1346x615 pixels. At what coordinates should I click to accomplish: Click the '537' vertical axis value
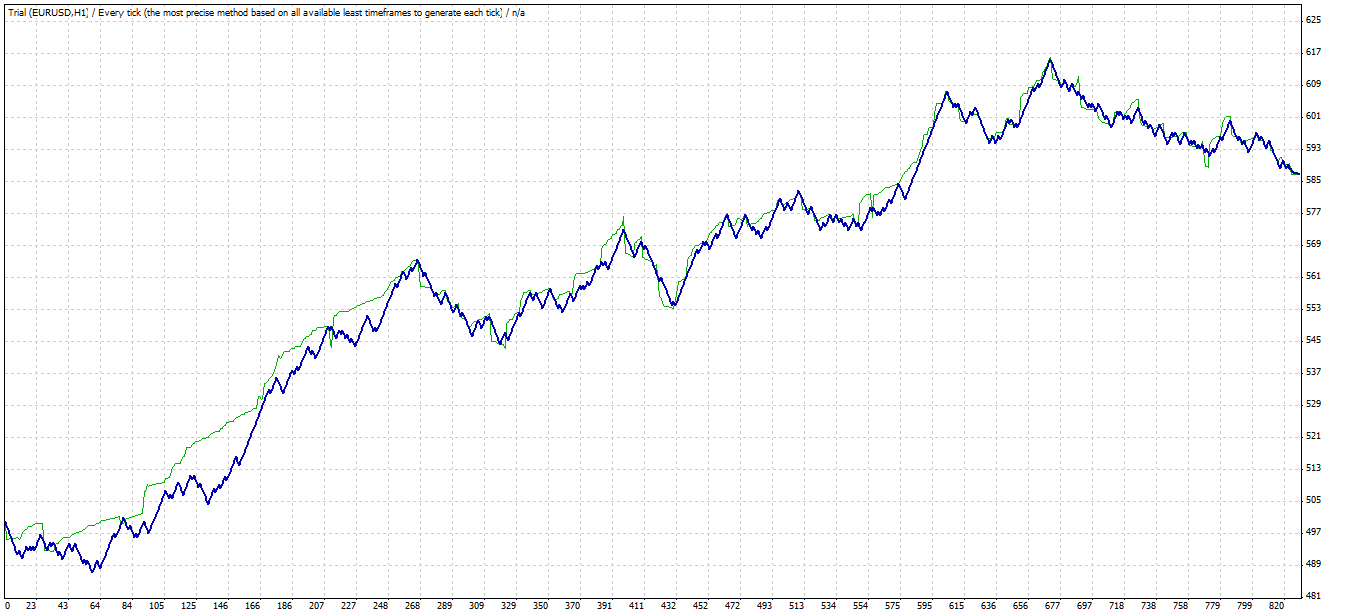click(x=1313, y=372)
